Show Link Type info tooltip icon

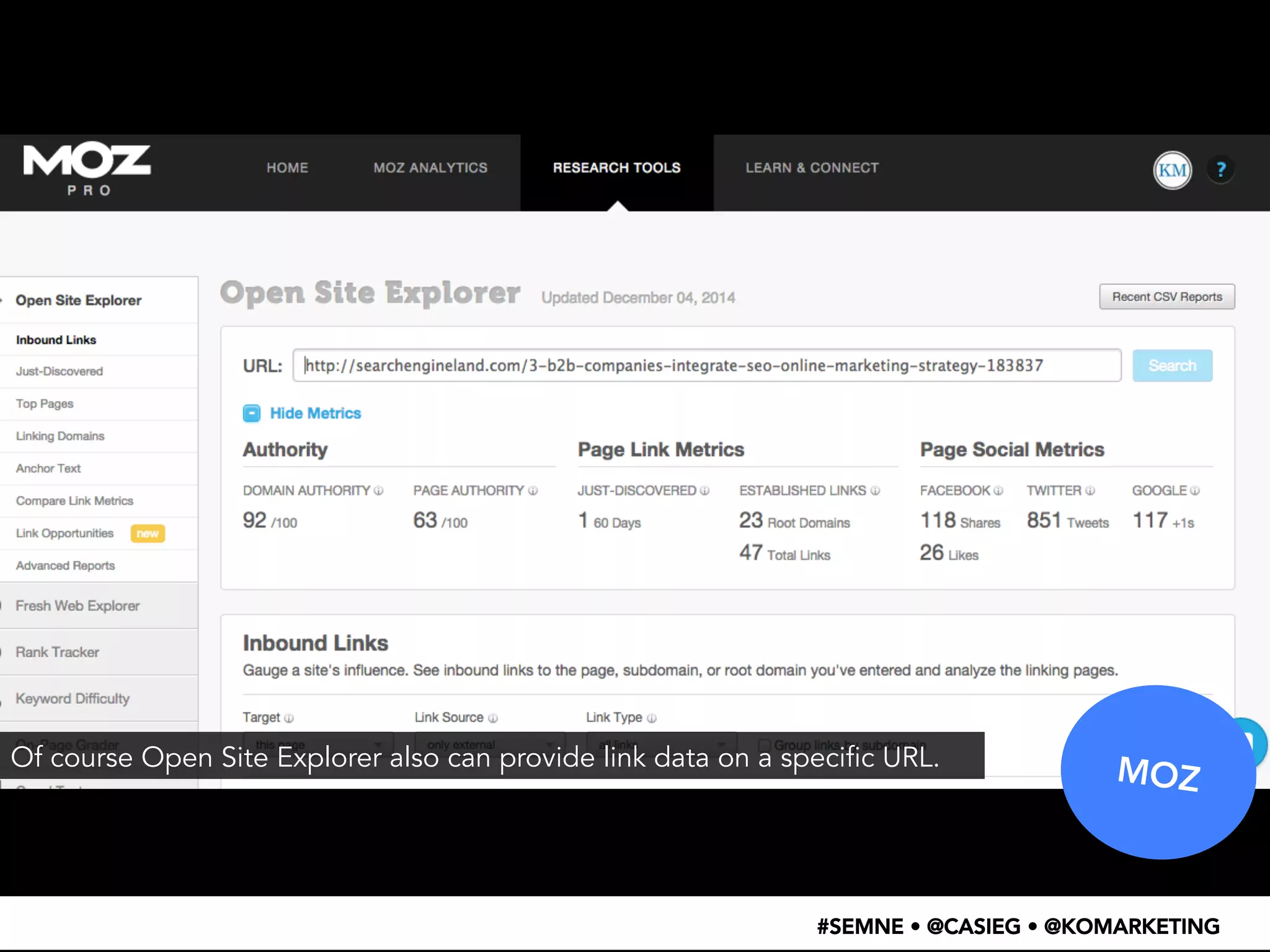coord(651,718)
